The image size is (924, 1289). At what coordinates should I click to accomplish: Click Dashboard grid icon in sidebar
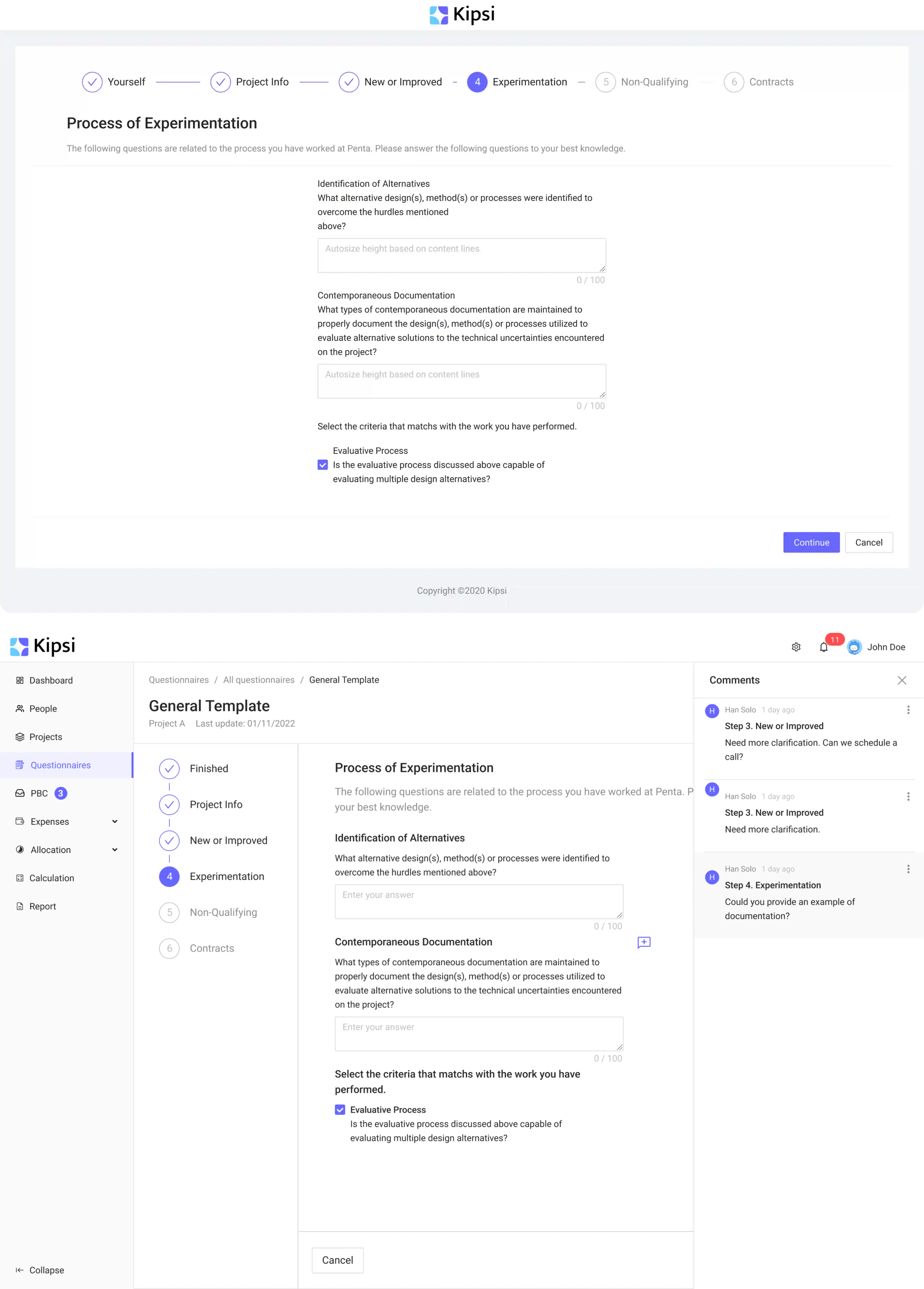(x=20, y=680)
